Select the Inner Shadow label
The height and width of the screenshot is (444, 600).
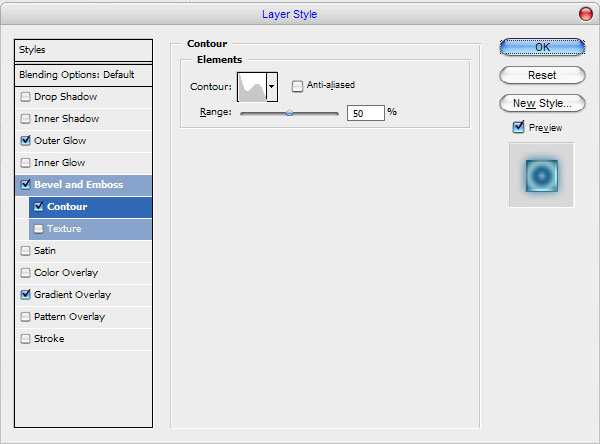67,119
